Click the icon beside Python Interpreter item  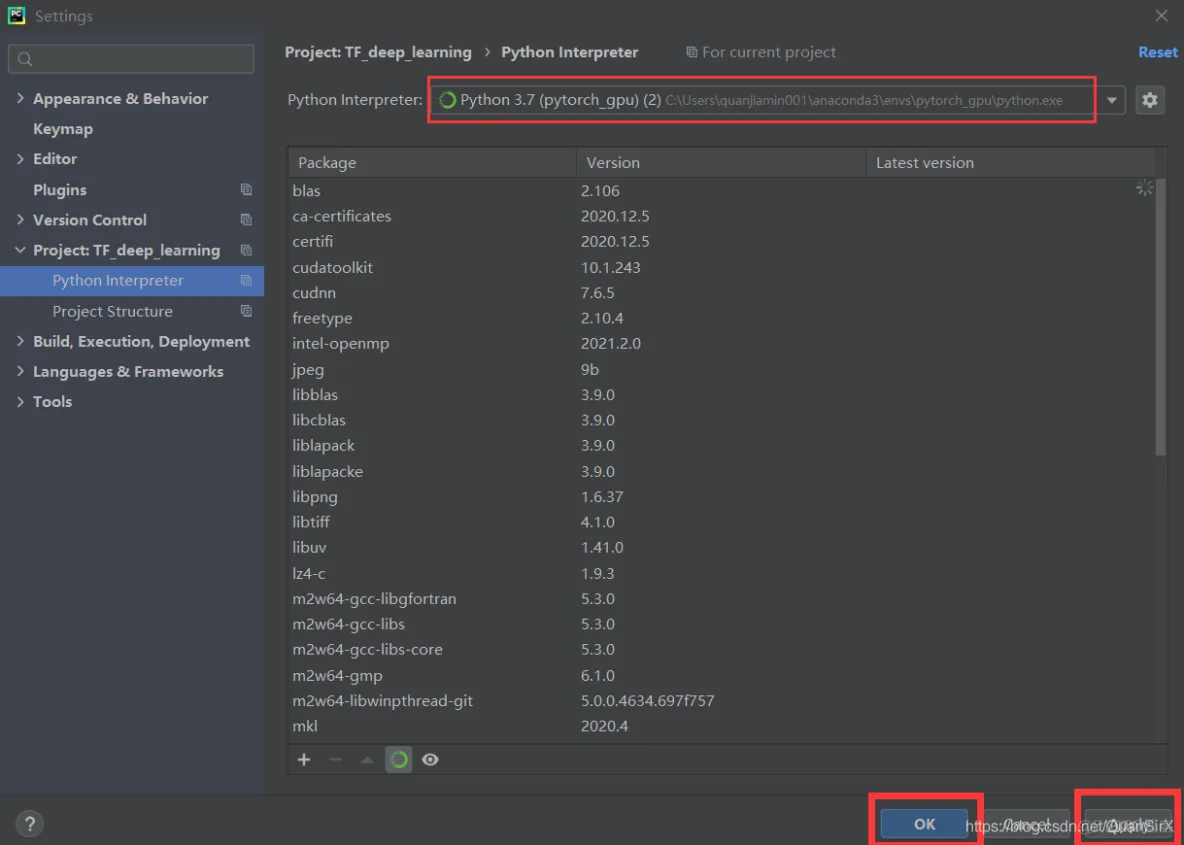pos(246,280)
